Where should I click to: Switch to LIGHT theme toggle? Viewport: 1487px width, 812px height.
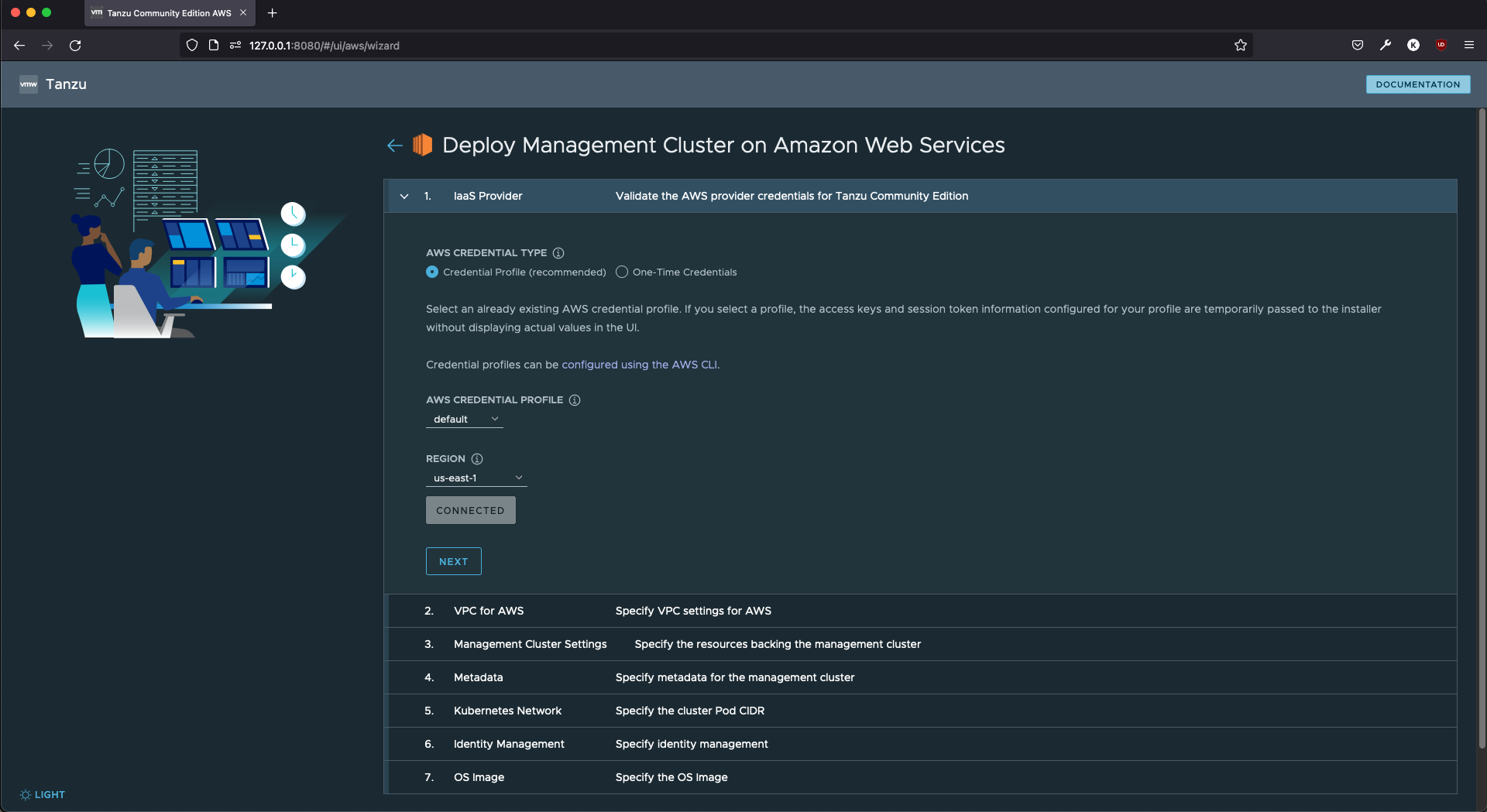tap(43, 795)
